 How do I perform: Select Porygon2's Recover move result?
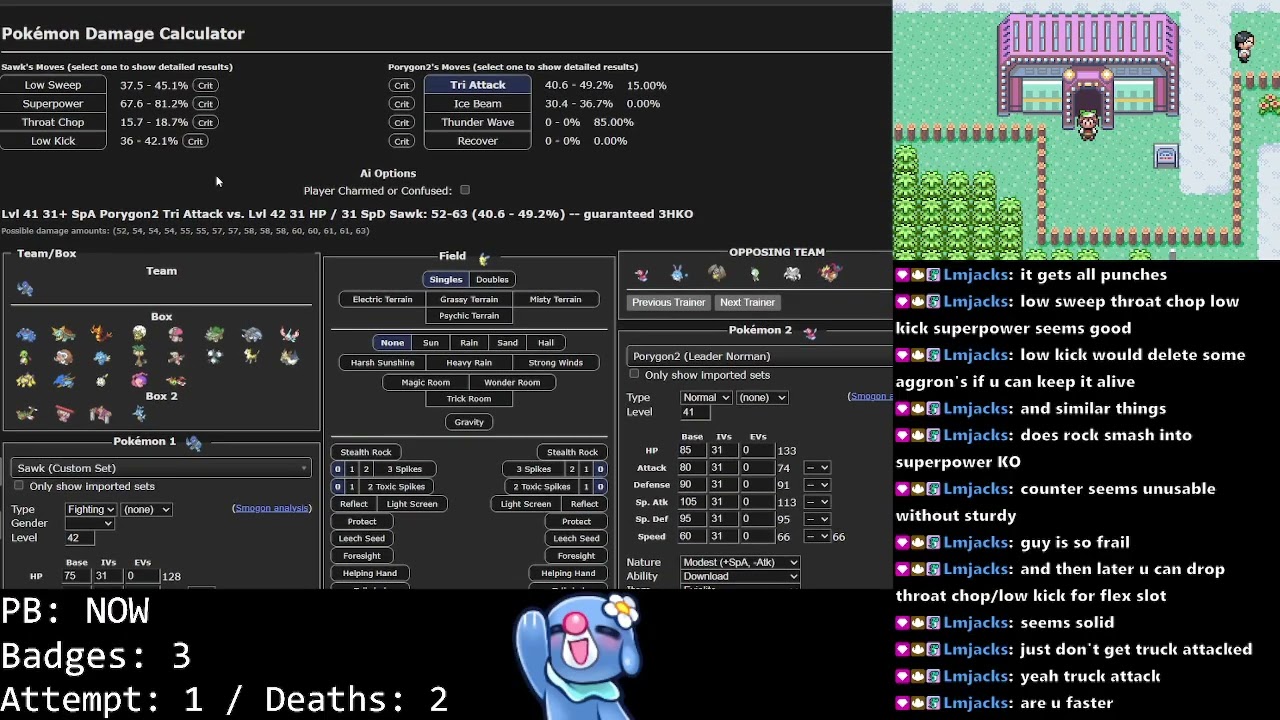pyautogui.click(x=478, y=141)
